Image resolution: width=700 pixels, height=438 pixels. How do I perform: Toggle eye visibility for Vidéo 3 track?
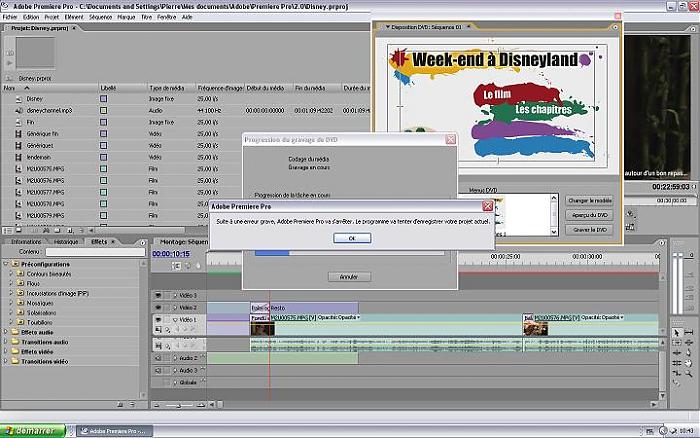pos(158,295)
